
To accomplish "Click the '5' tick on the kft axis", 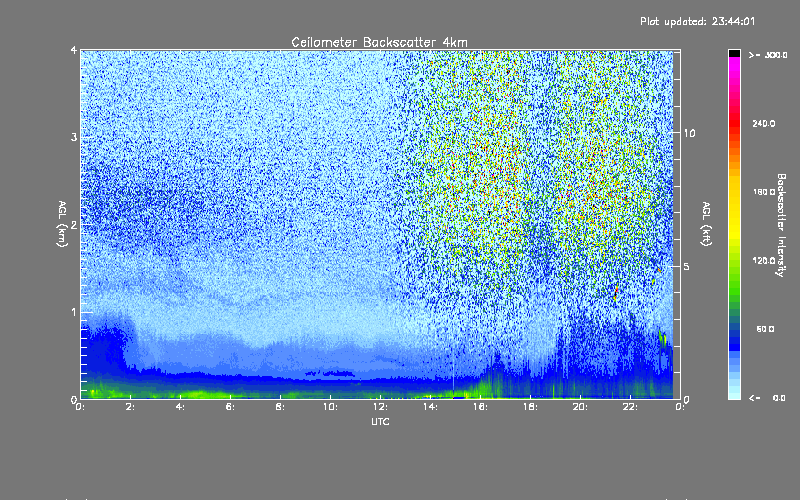I will point(687,266).
